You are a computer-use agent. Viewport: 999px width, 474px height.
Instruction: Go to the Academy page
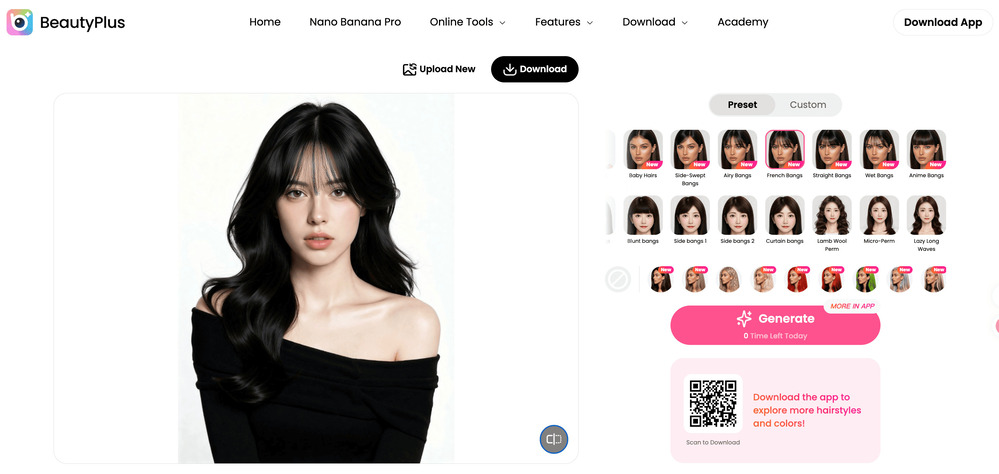point(743,22)
